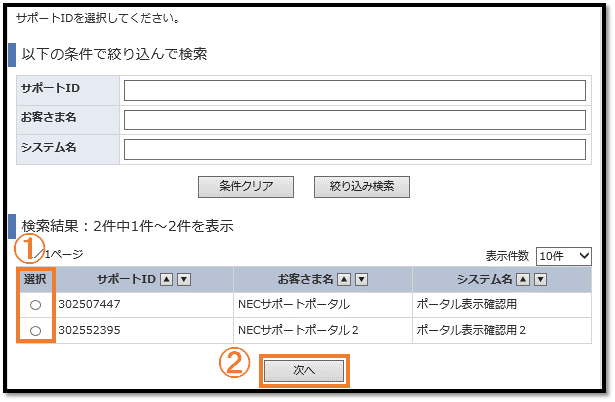This screenshot has height=402, width=615.
Task: Sort システム名 column descending
Action: pos(539,280)
